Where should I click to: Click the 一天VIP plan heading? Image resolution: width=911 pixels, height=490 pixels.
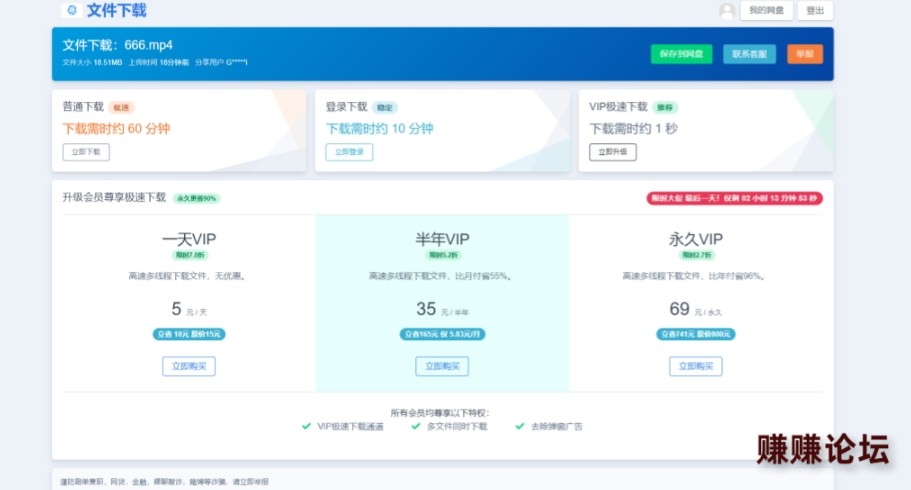point(189,239)
